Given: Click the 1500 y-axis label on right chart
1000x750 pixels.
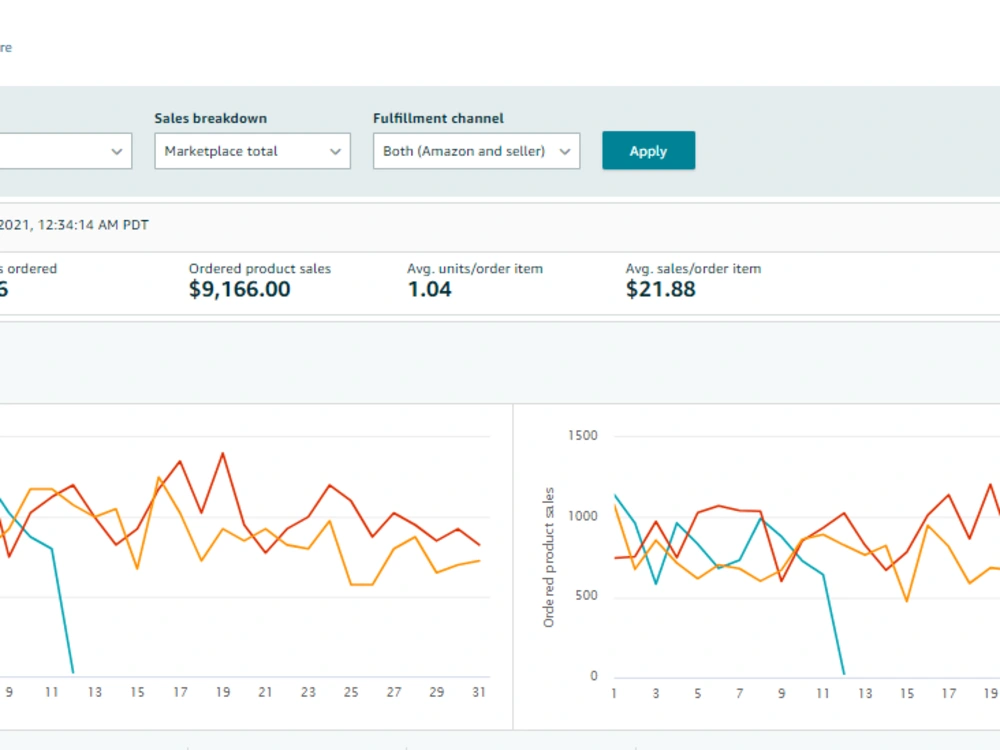Looking at the screenshot, I should 582,436.
